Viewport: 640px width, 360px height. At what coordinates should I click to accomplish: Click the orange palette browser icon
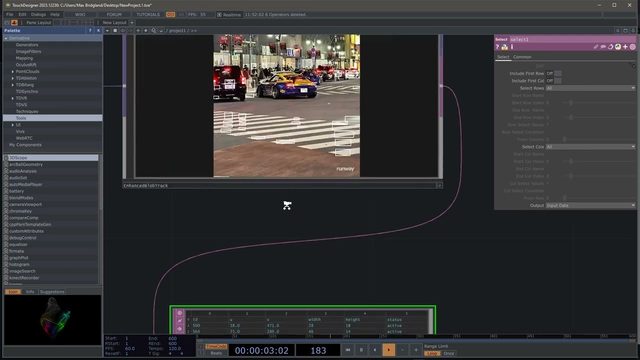(x=14, y=22)
